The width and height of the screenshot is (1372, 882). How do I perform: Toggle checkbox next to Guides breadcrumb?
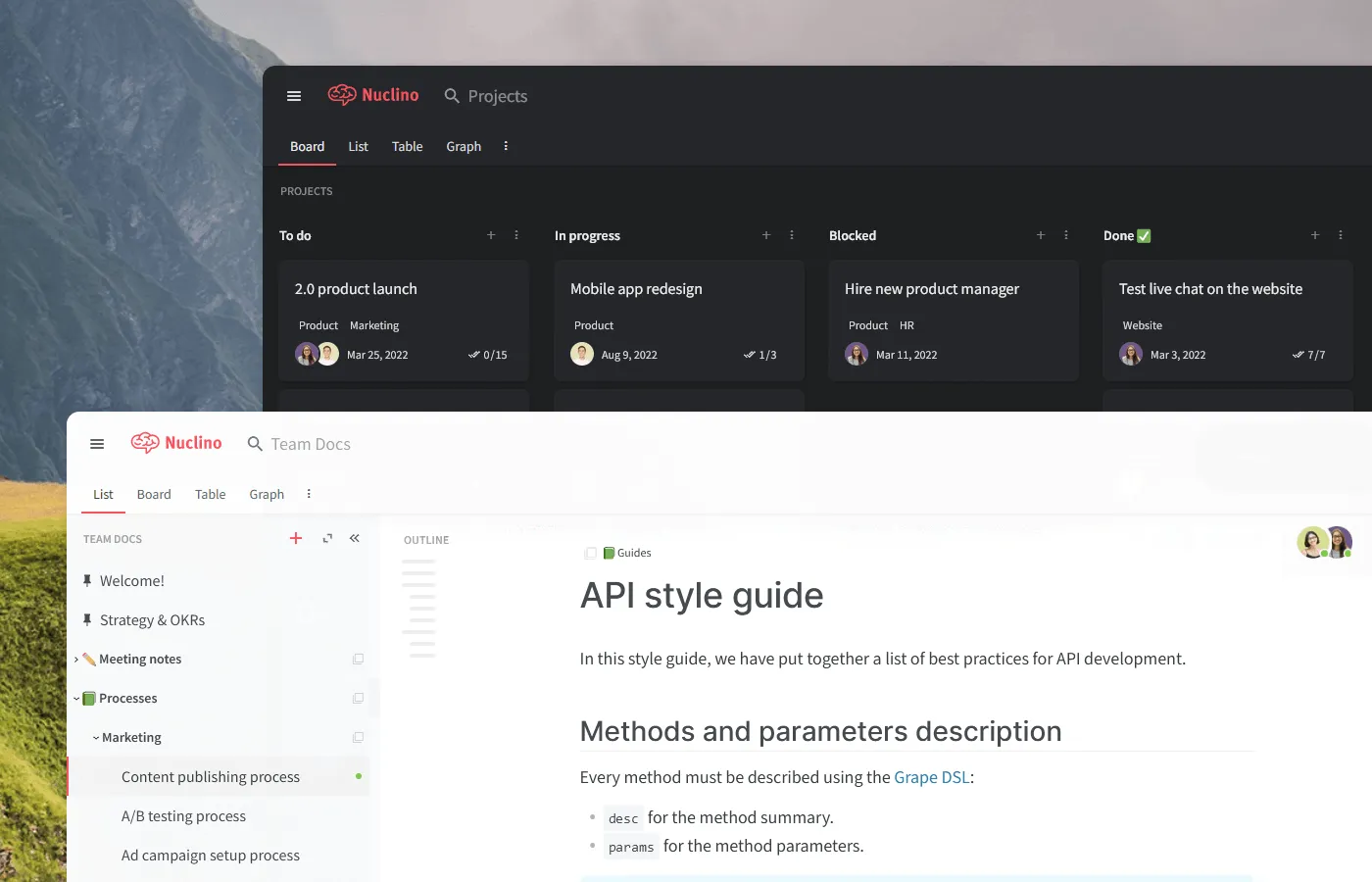tap(590, 553)
